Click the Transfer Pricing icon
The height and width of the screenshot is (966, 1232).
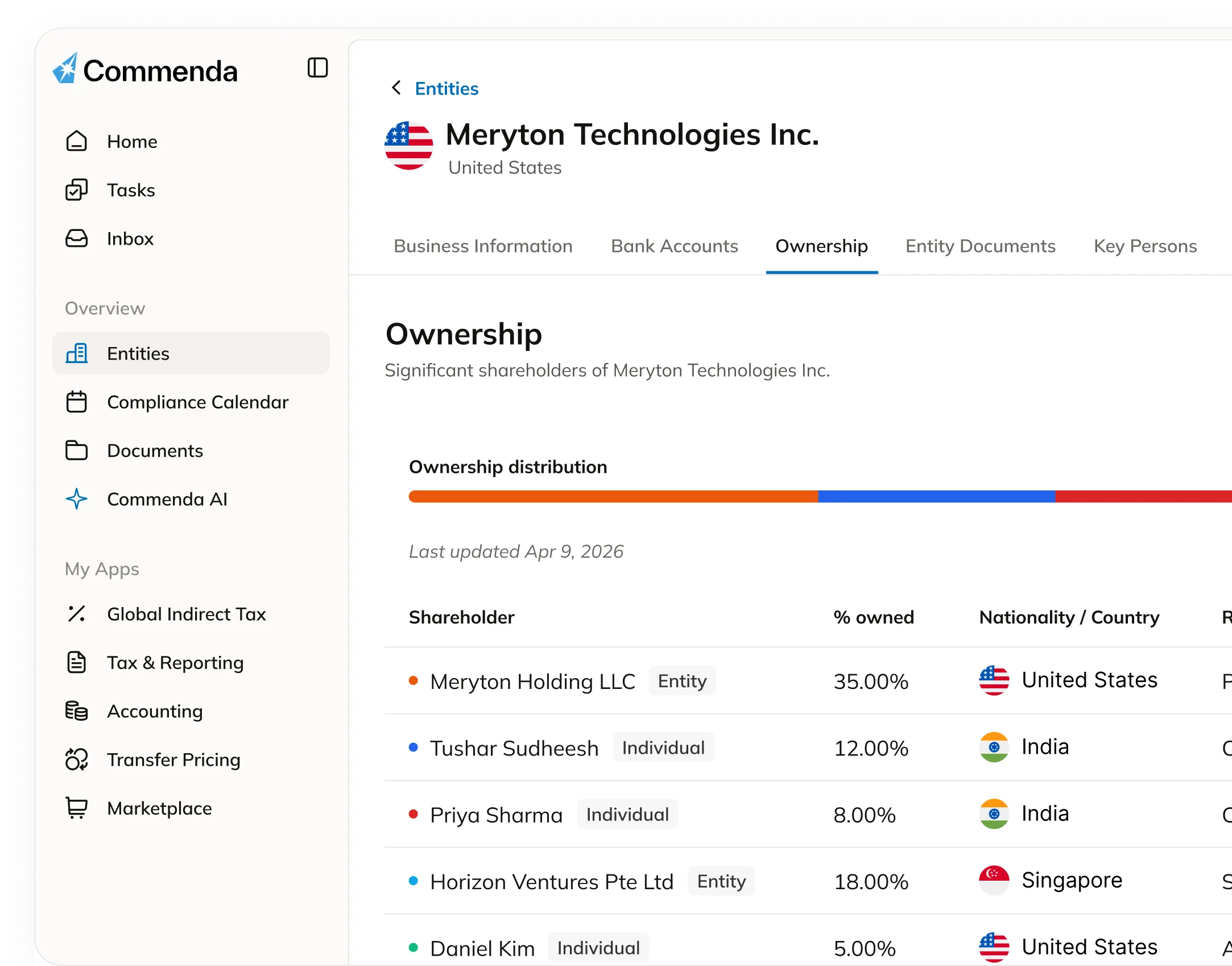click(x=76, y=759)
